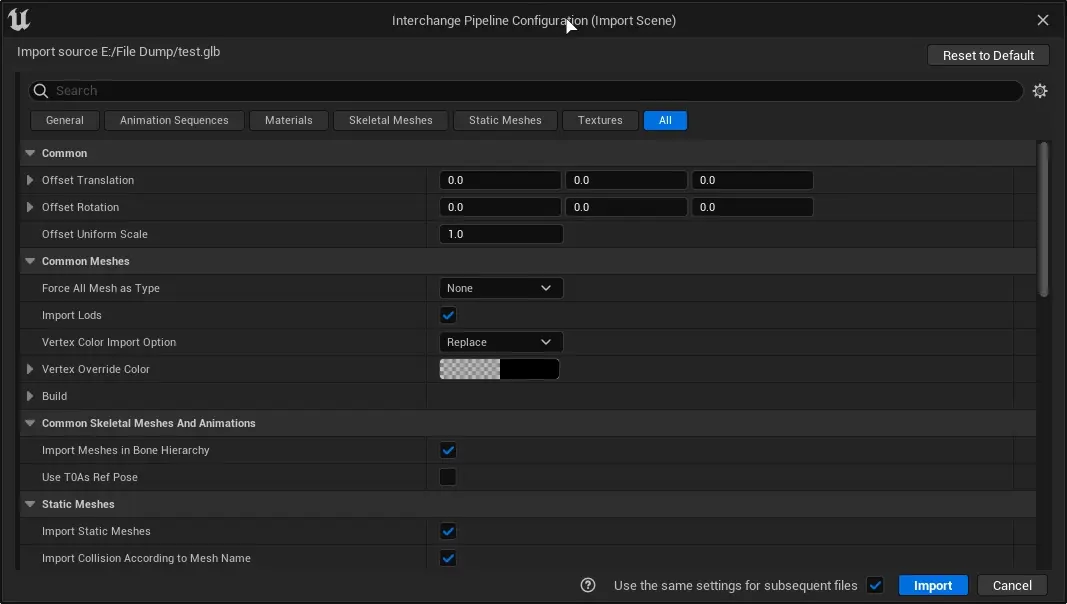Click the 'Import source E:/File Dump/test.glb' text
This screenshot has height=604, width=1067.
click(118, 52)
